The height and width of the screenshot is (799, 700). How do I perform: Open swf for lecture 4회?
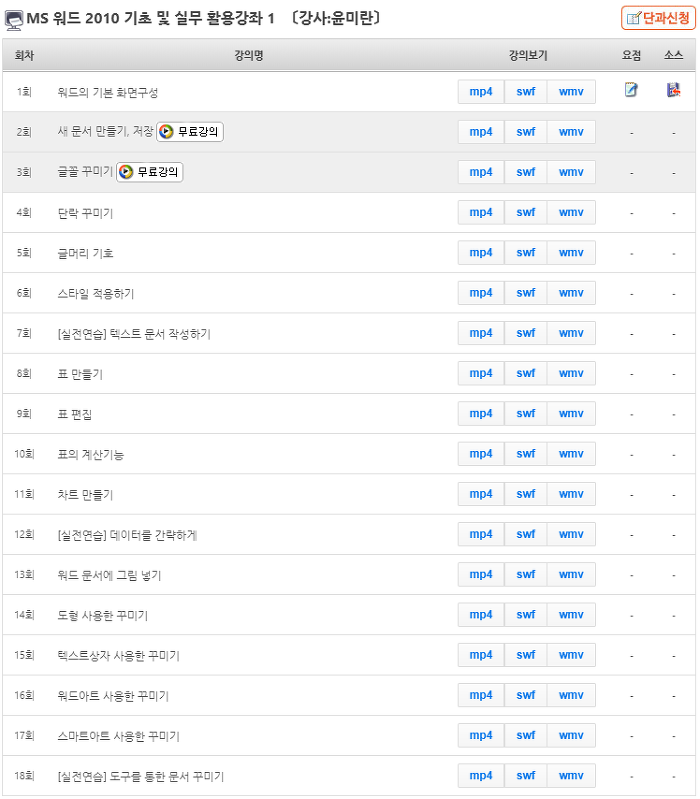[526, 212]
